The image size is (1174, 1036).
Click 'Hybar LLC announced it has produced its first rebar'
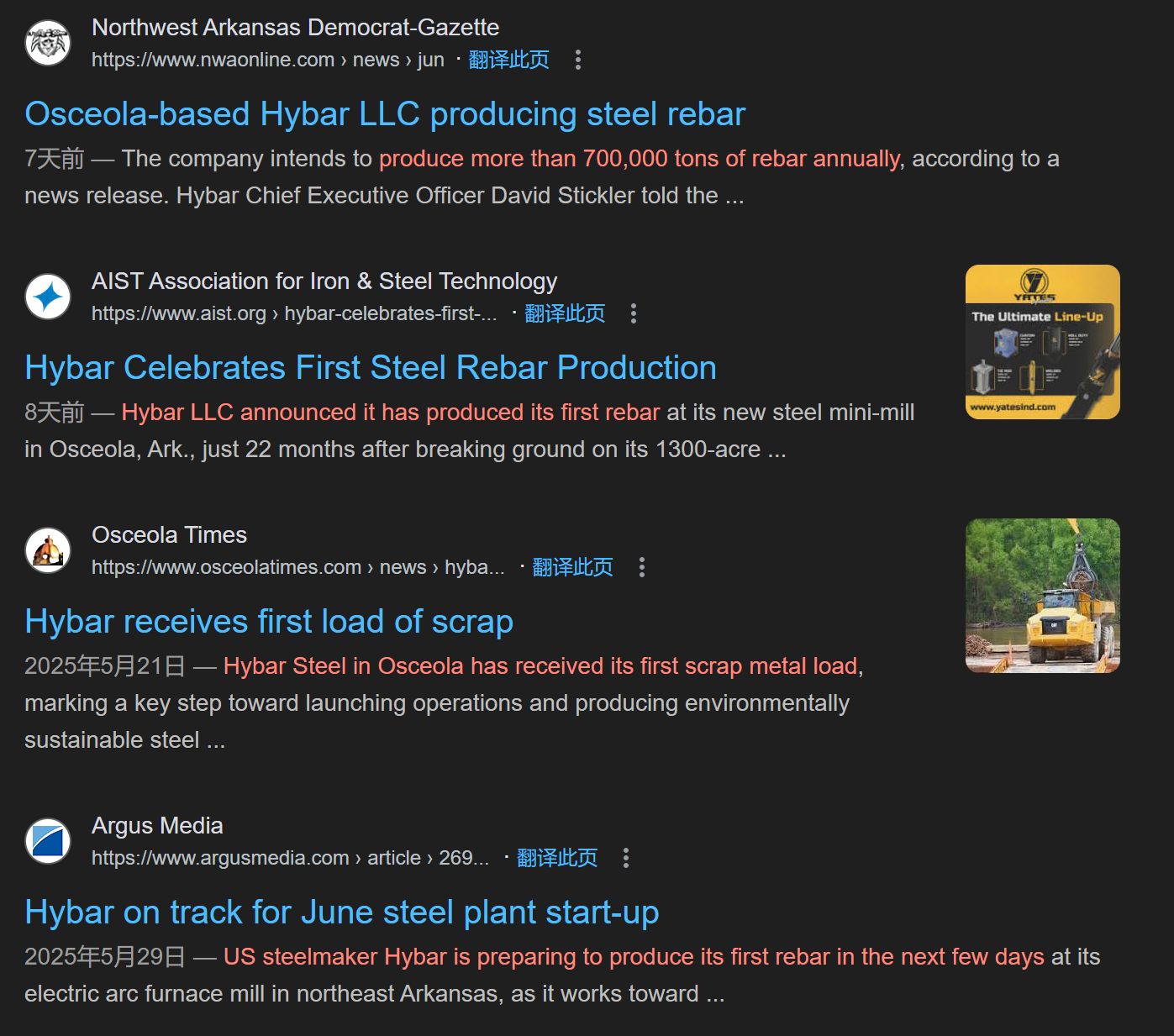391,413
